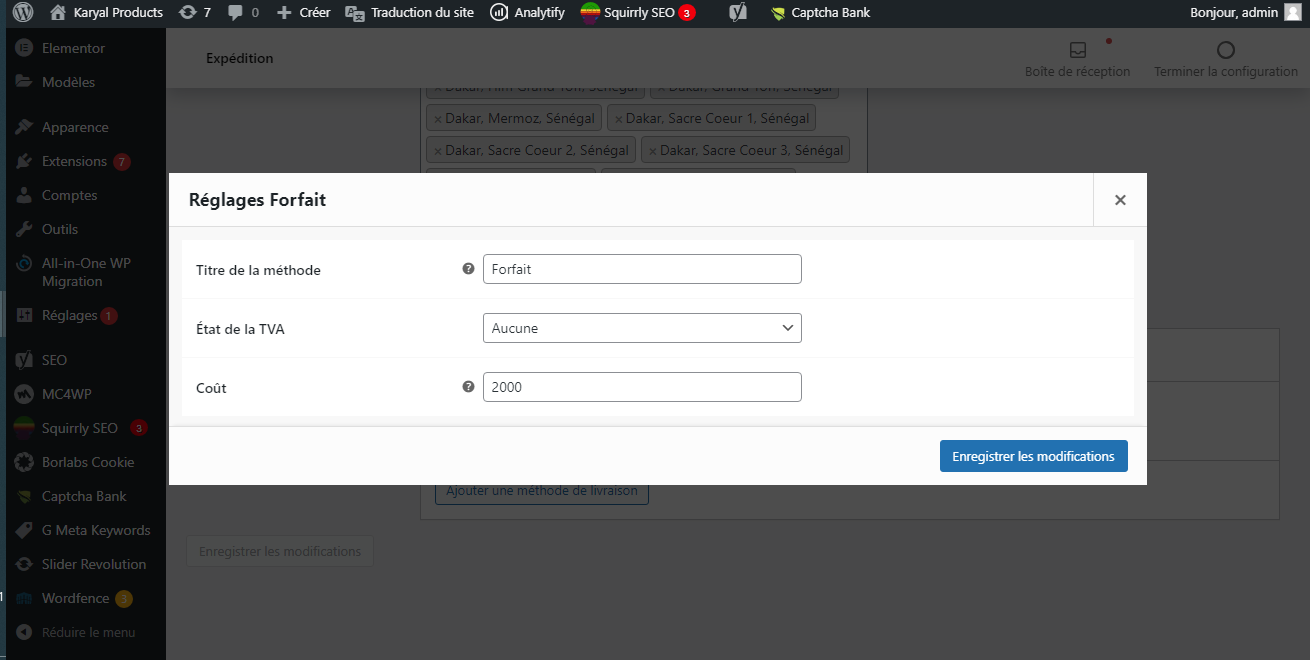
Task: Click the Réglages Forfait dialog heading
Action: pyautogui.click(x=258, y=200)
